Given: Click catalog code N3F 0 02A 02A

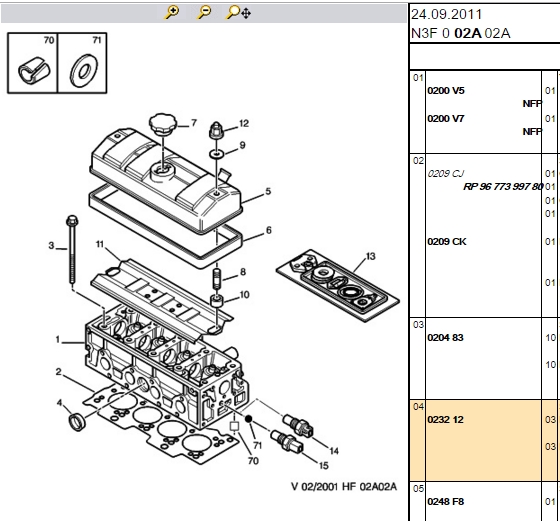Looking at the screenshot, I should tap(461, 33).
